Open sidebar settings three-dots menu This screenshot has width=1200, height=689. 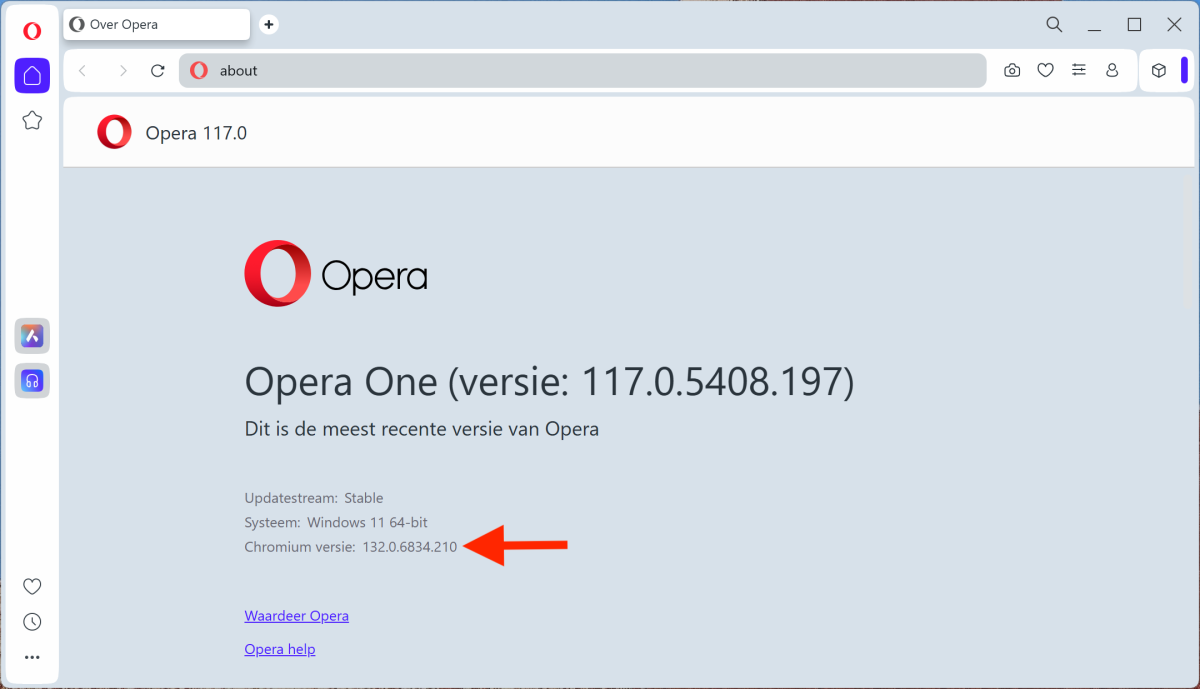[32, 657]
